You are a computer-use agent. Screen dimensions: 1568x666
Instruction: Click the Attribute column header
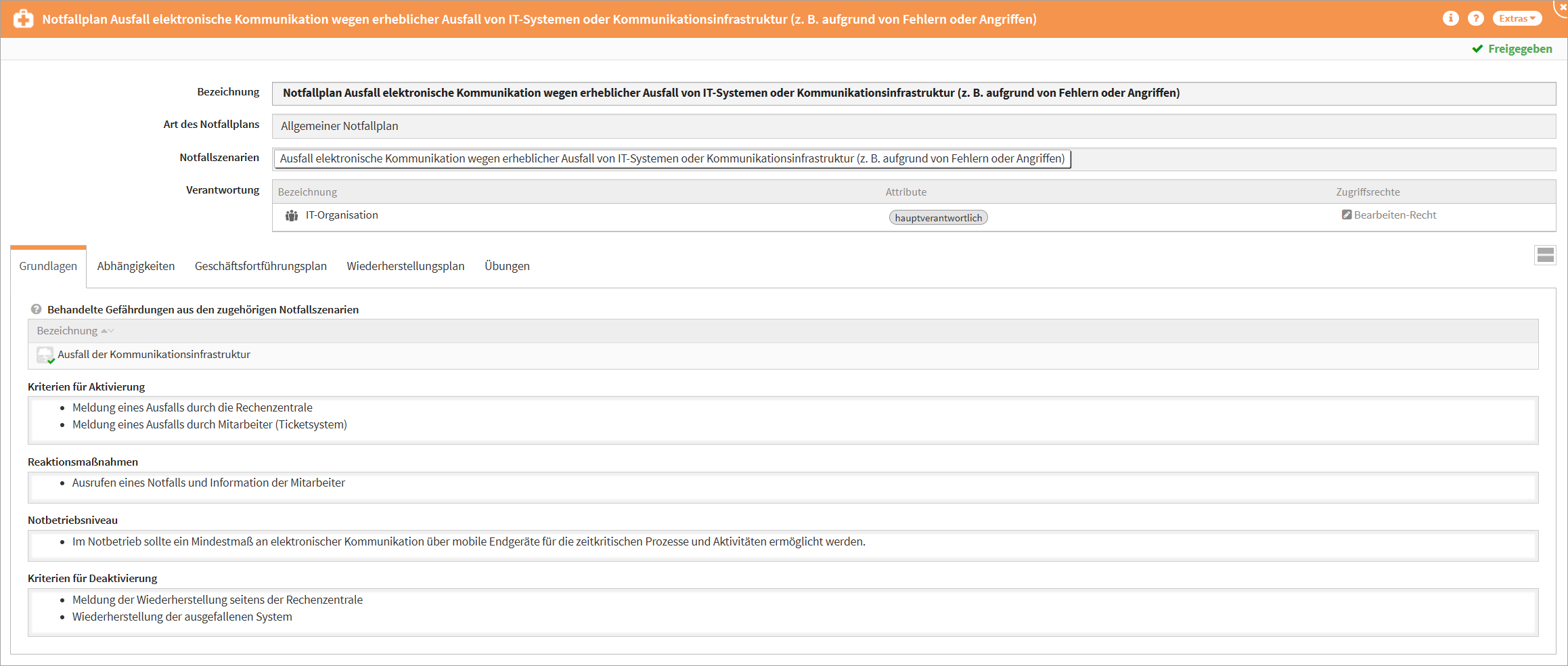coord(905,192)
